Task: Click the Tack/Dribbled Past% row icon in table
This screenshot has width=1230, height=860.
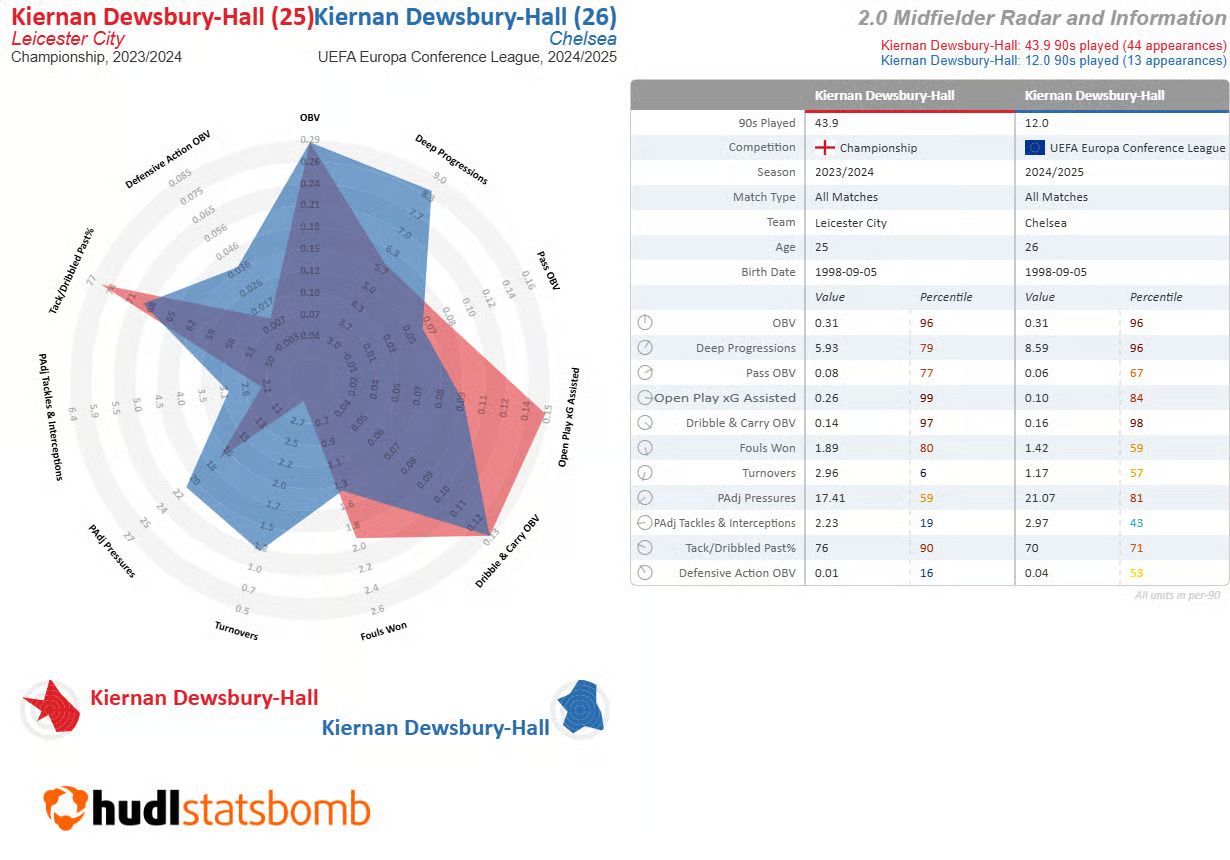Action: [x=645, y=548]
